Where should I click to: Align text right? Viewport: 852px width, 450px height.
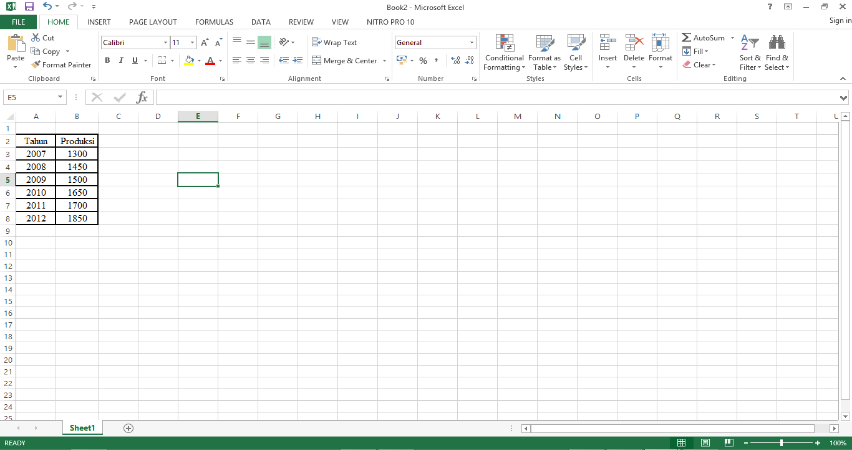point(264,60)
